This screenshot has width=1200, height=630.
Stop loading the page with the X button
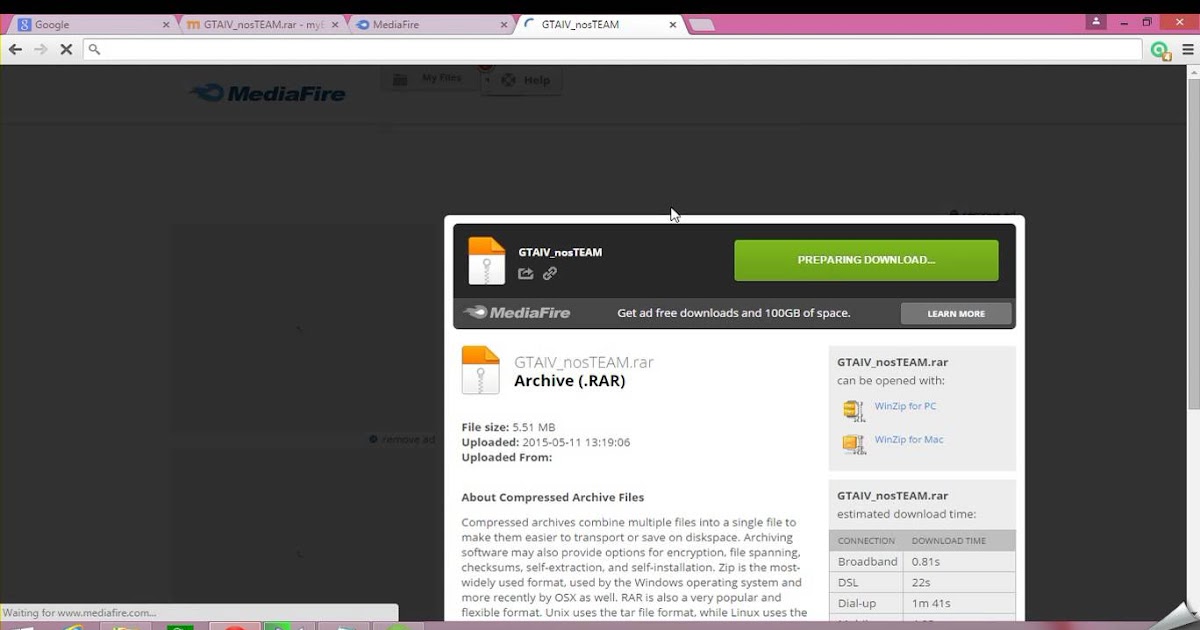[66, 48]
